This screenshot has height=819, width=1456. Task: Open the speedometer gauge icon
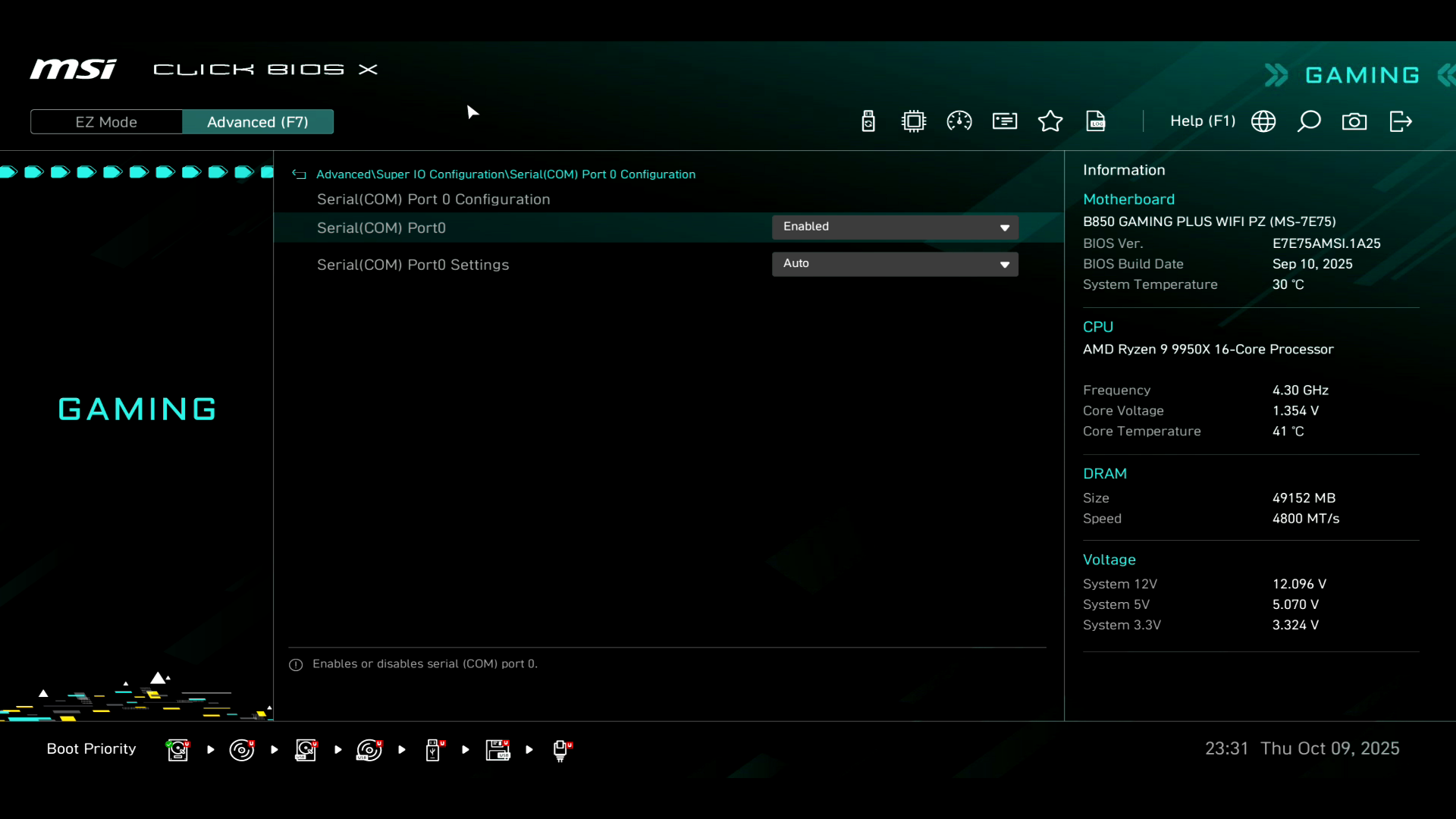coord(959,121)
